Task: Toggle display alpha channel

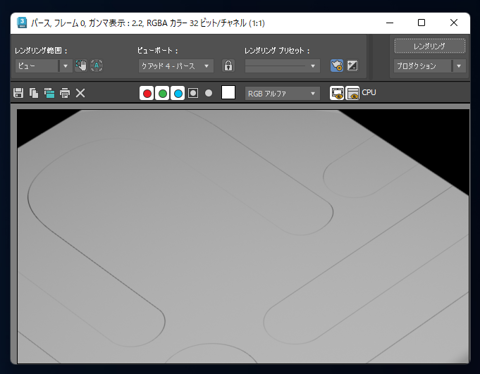Action: (x=193, y=93)
